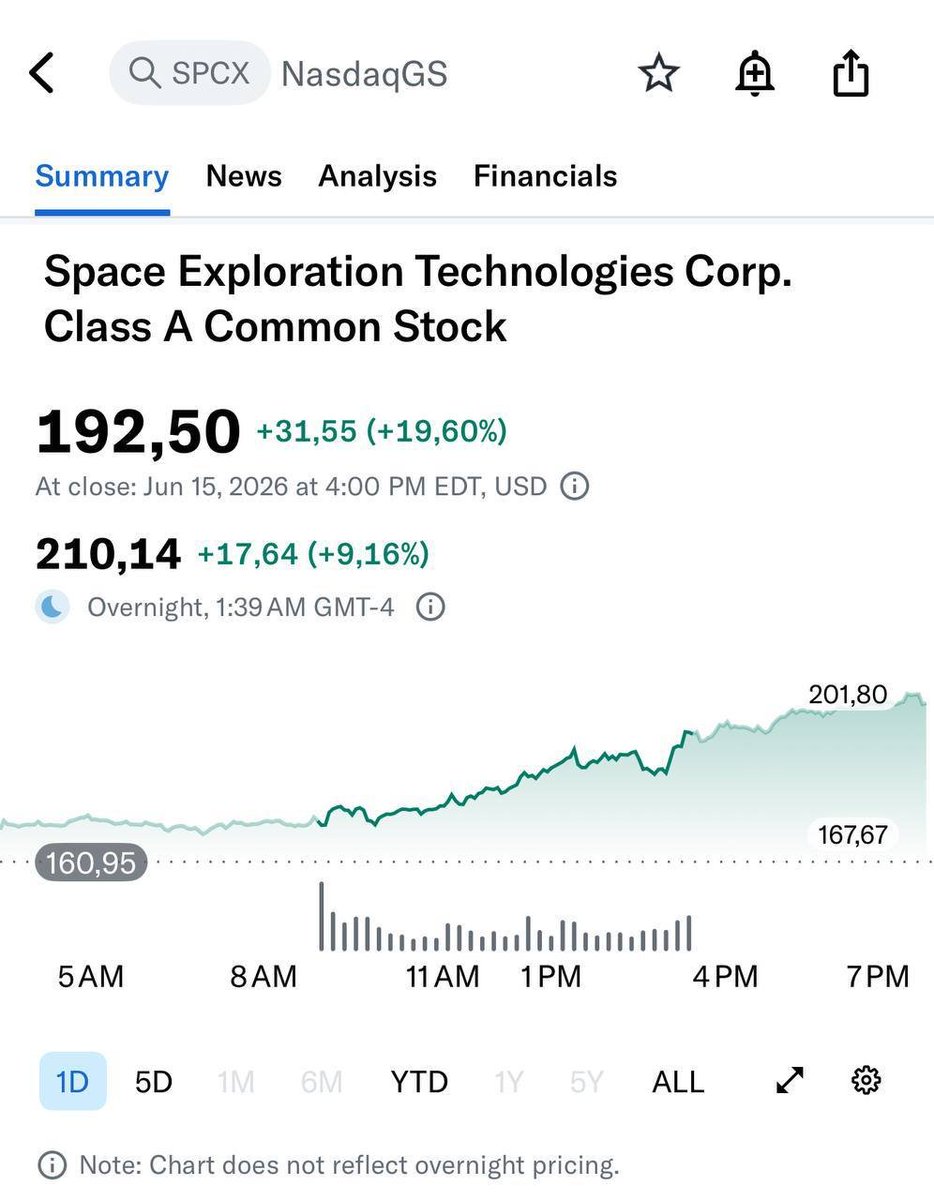Viewport: 934px width, 1200px height.
Task: Select the 1D chart range
Action: (x=73, y=1081)
